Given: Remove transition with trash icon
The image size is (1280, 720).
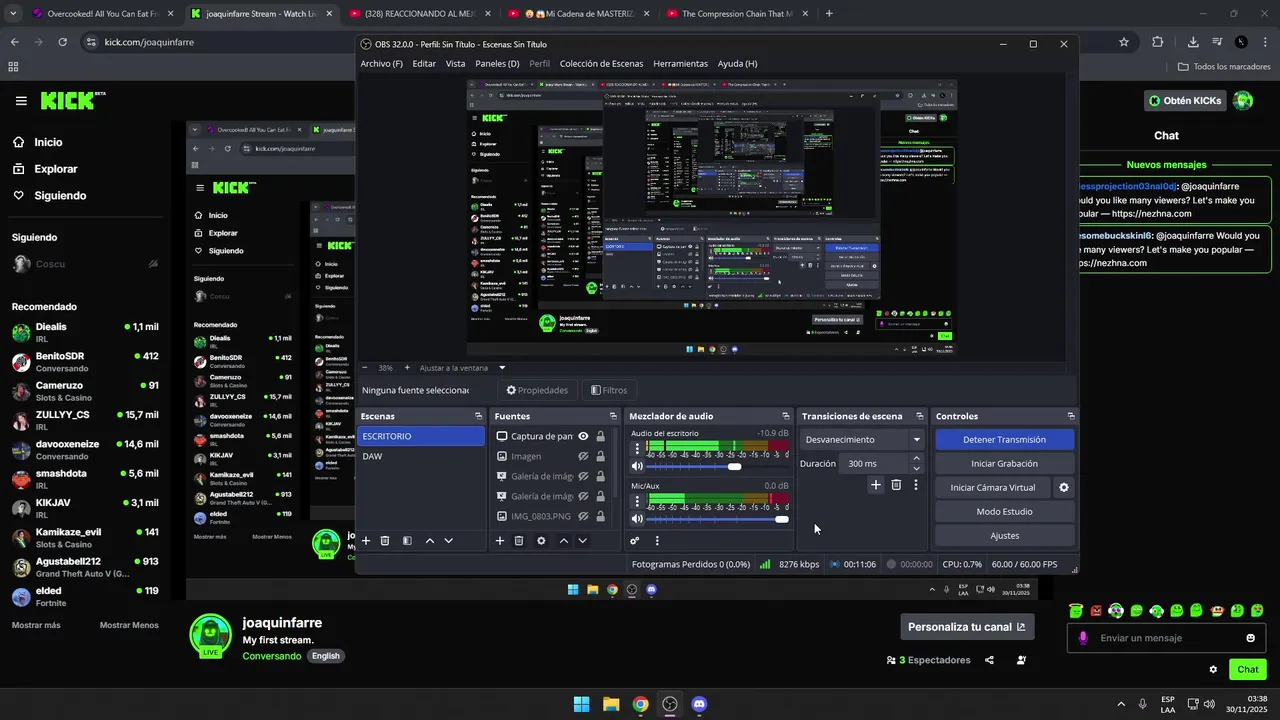Looking at the screenshot, I should click(x=896, y=485).
